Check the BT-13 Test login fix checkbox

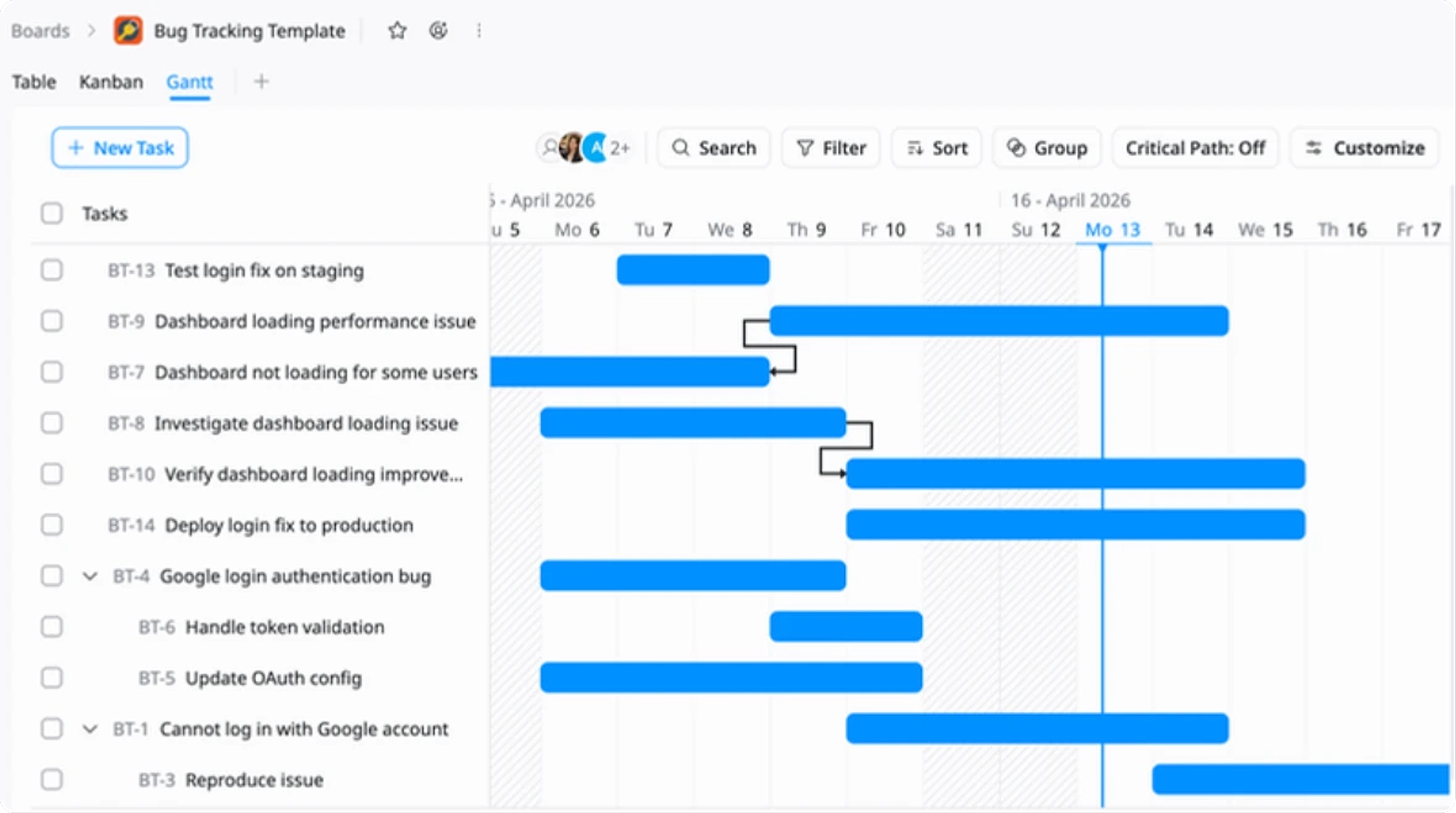[52, 270]
